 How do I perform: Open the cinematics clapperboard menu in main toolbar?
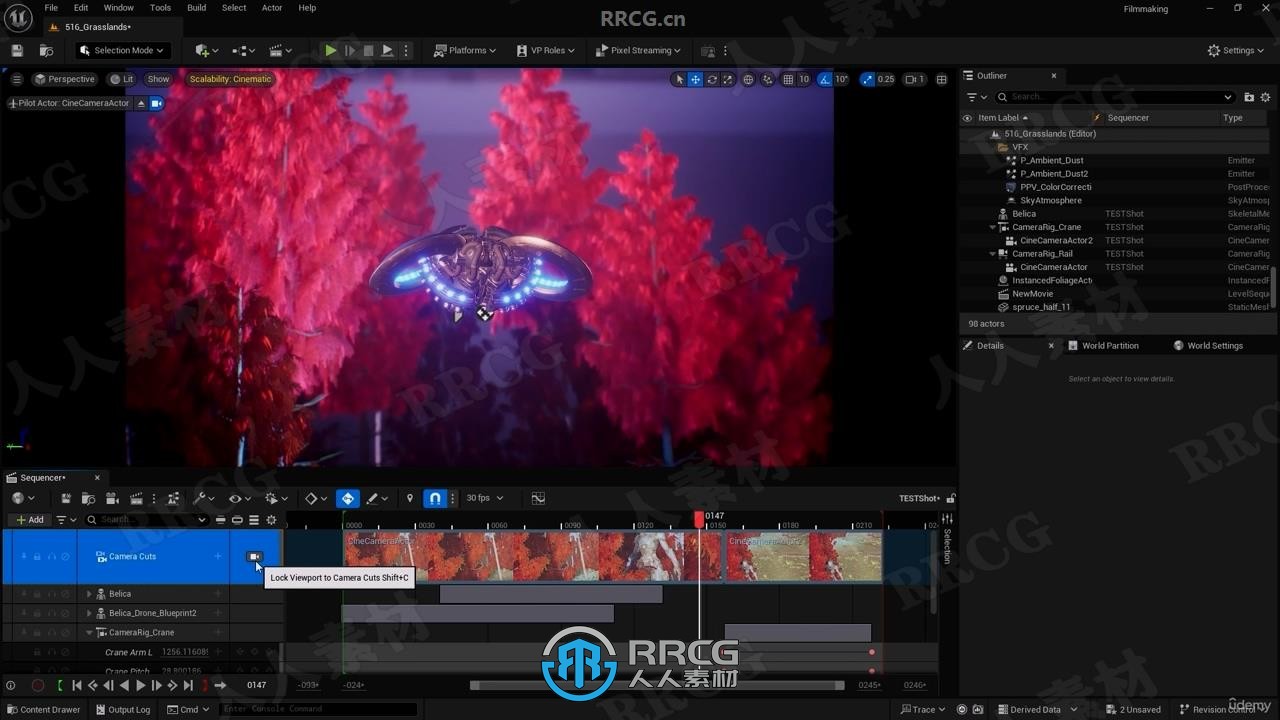coord(280,50)
